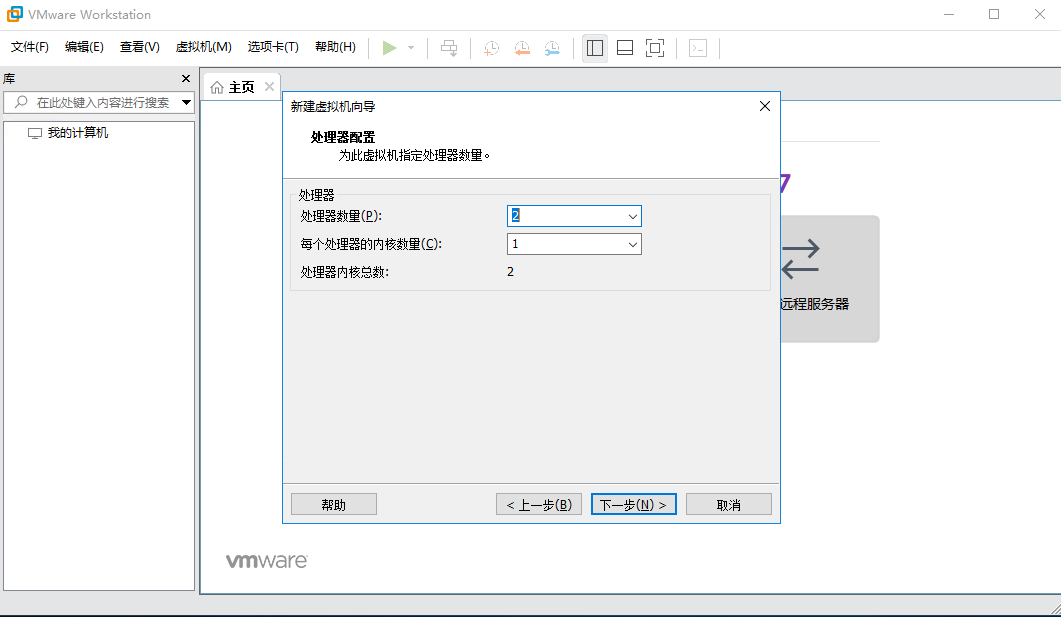The width and height of the screenshot is (1061, 617).
Task: Click the revert to snapshot icon
Action: [x=522, y=48]
